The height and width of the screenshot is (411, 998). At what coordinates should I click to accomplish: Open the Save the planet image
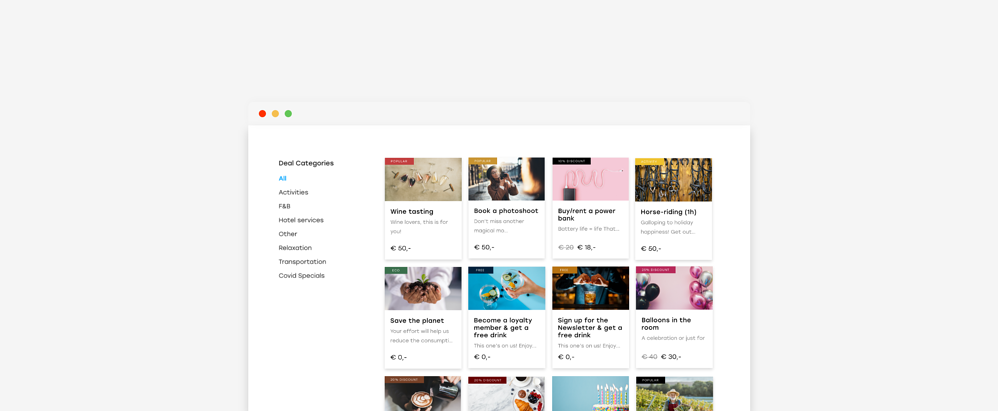423,288
